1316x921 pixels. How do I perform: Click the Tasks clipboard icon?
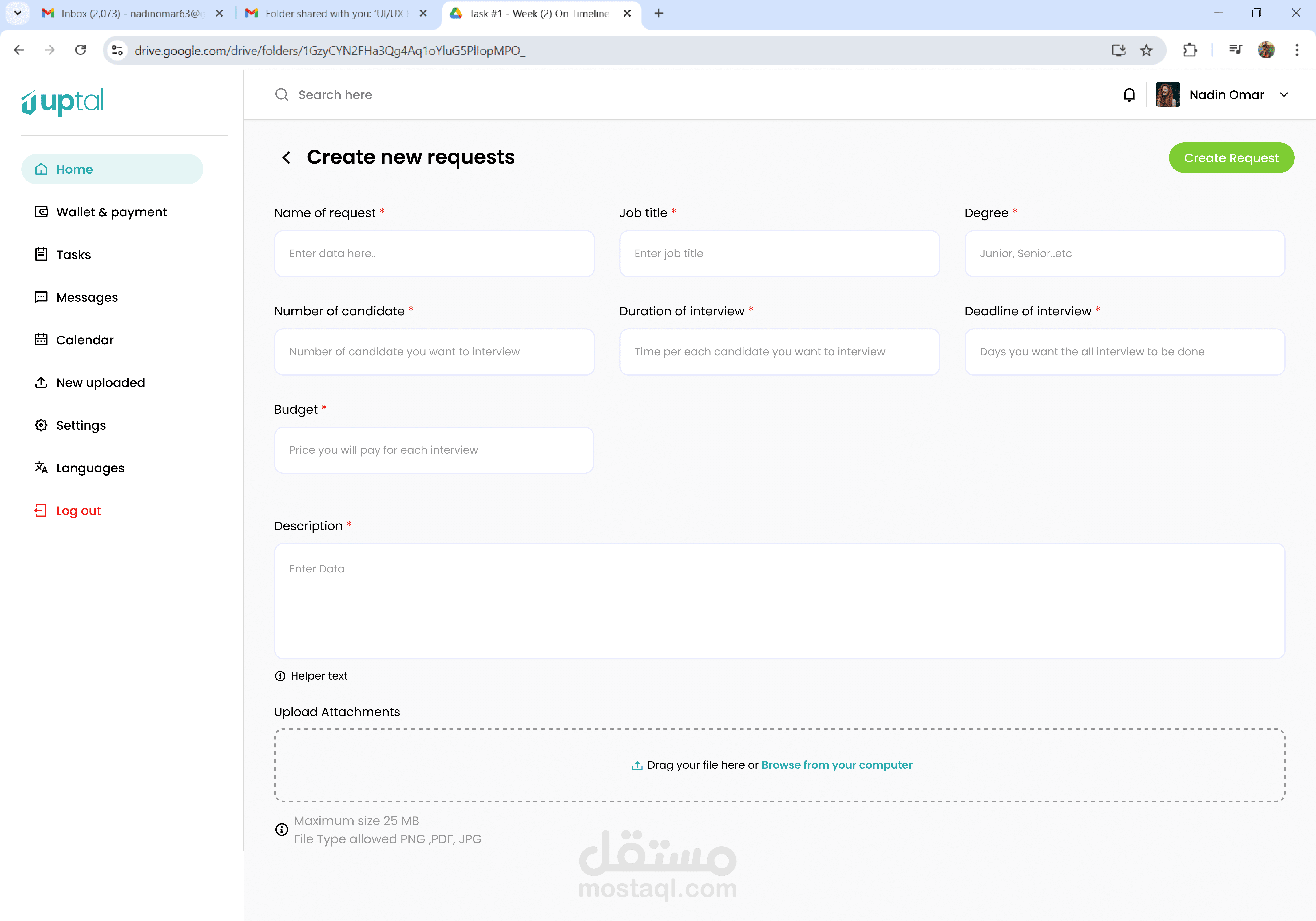click(41, 254)
